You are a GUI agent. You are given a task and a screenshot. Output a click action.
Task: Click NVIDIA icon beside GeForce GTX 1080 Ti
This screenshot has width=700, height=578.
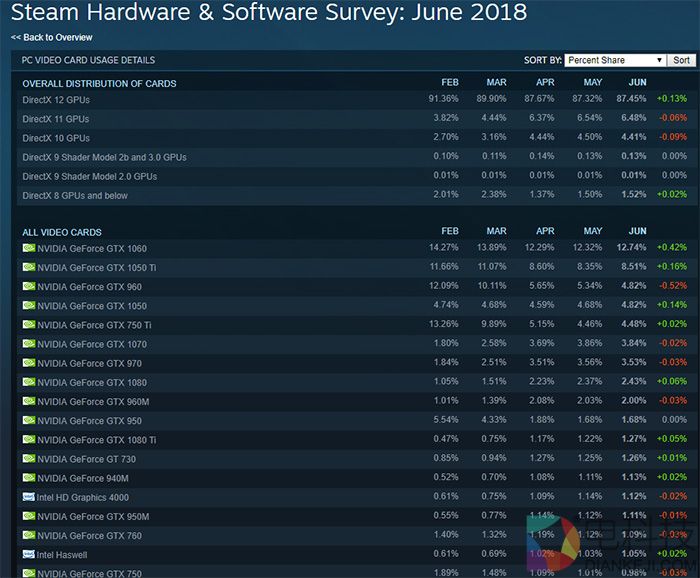[x=29, y=440]
